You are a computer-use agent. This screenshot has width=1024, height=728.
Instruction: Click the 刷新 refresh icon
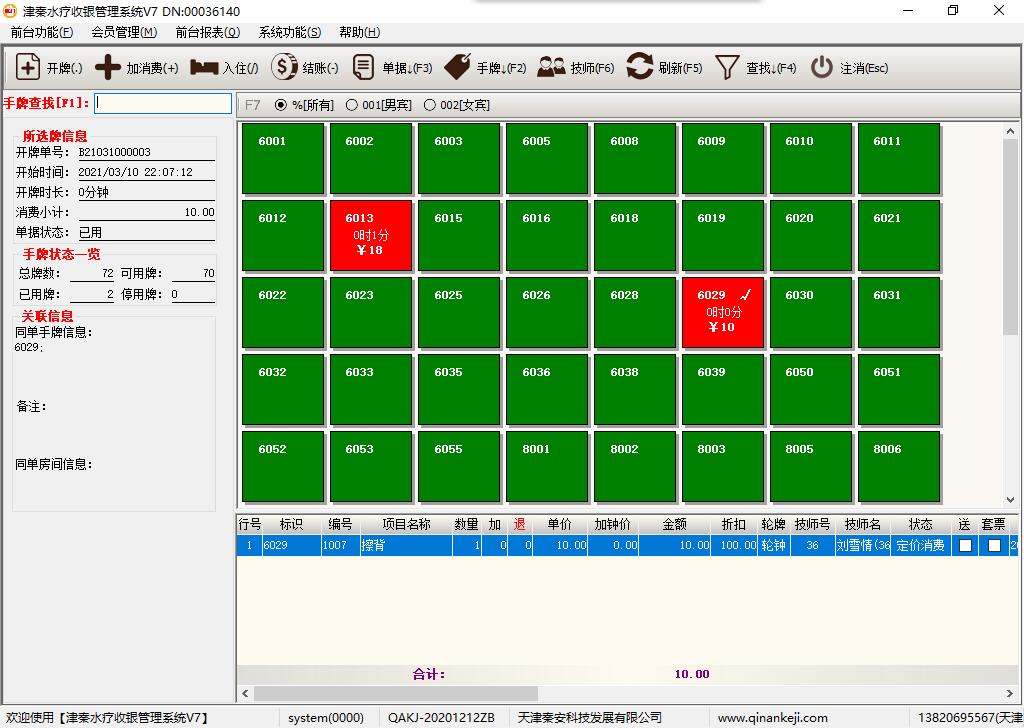[x=640, y=67]
